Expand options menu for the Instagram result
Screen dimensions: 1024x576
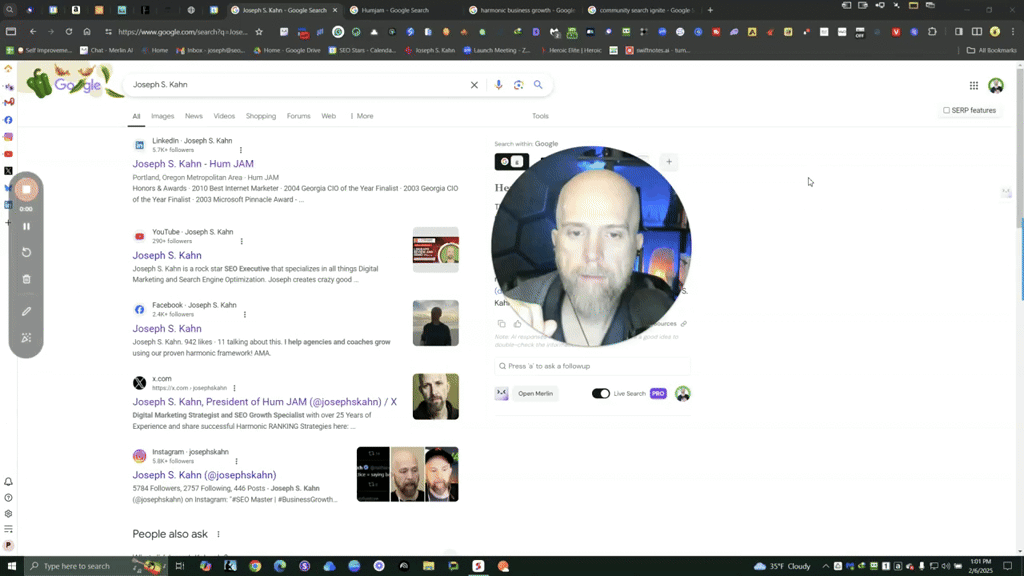tap(236, 461)
